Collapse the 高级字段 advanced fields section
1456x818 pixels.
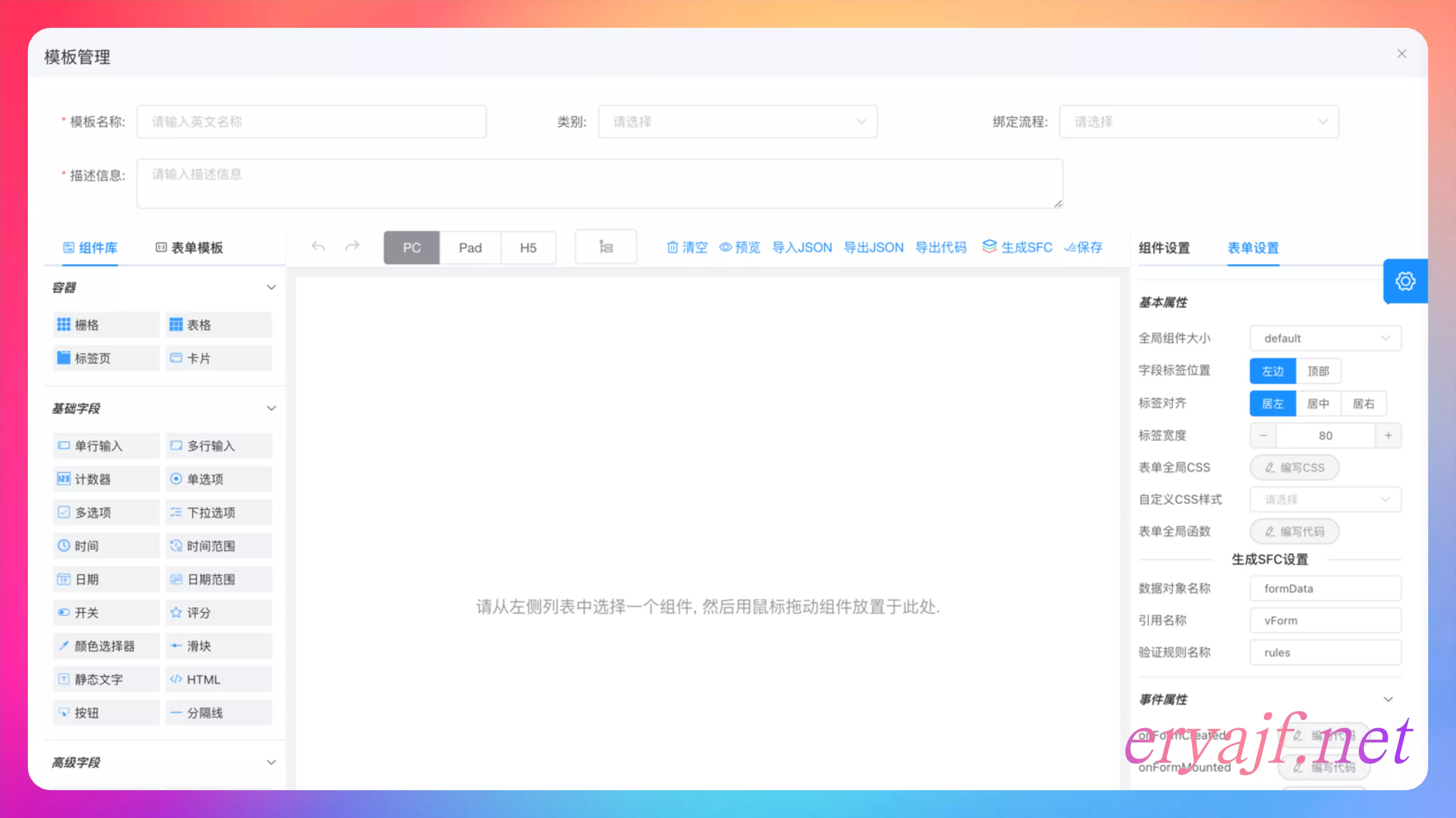(271, 763)
